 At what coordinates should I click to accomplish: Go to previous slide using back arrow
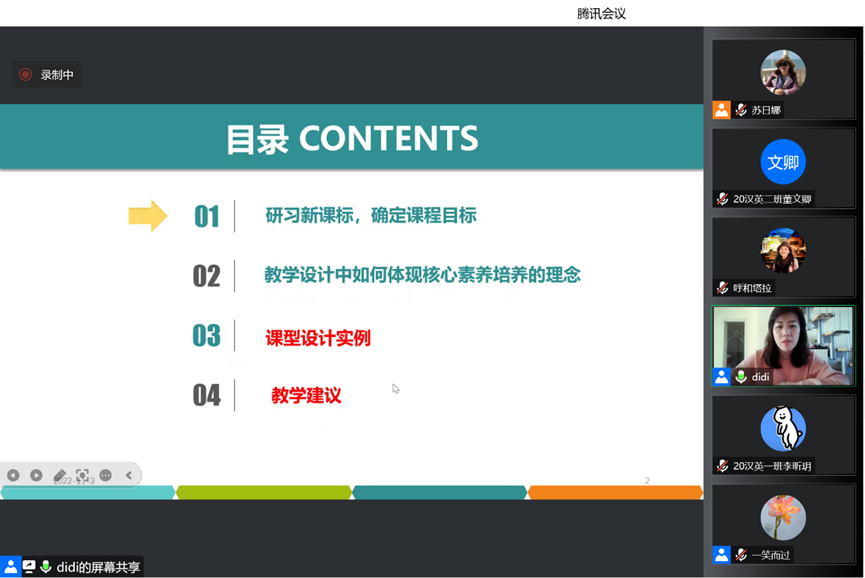tap(13, 475)
